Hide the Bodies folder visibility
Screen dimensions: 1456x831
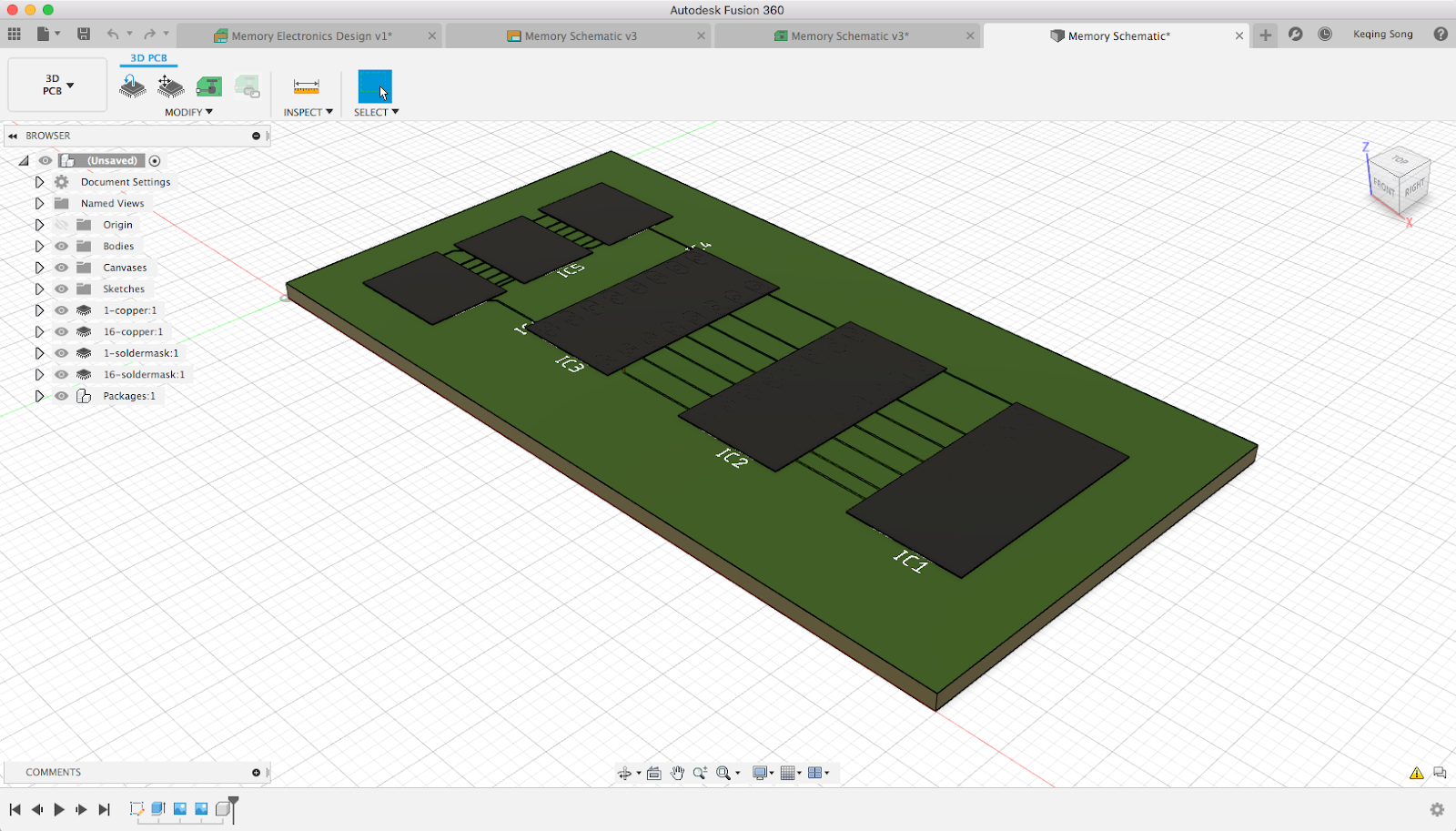coord(62,246)
